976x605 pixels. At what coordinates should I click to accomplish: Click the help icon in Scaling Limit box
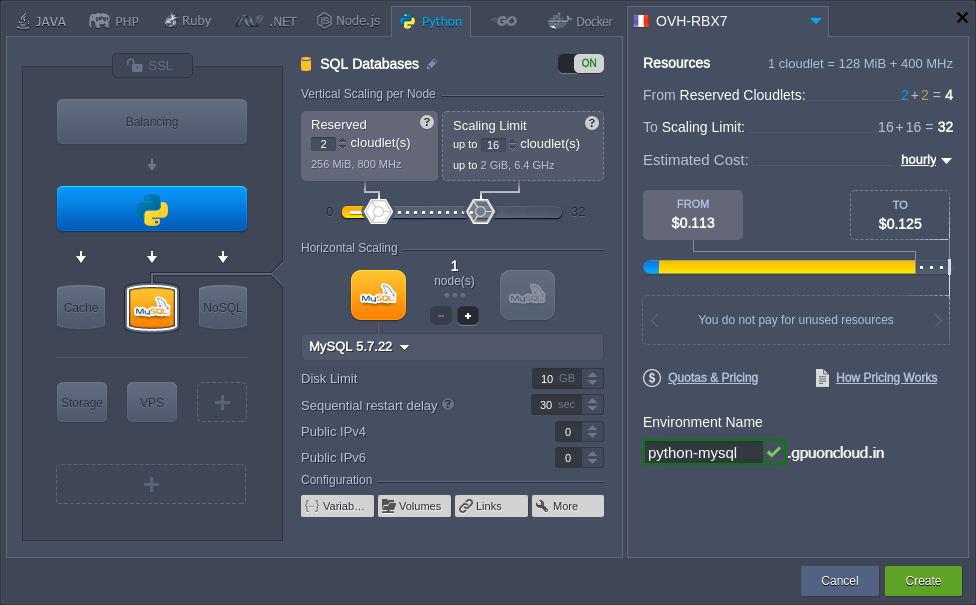pyautogui.click(x=592, y=123)
